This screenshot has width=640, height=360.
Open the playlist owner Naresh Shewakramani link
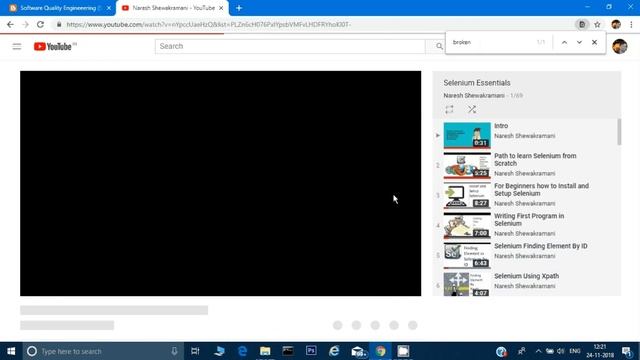(474, 96)
